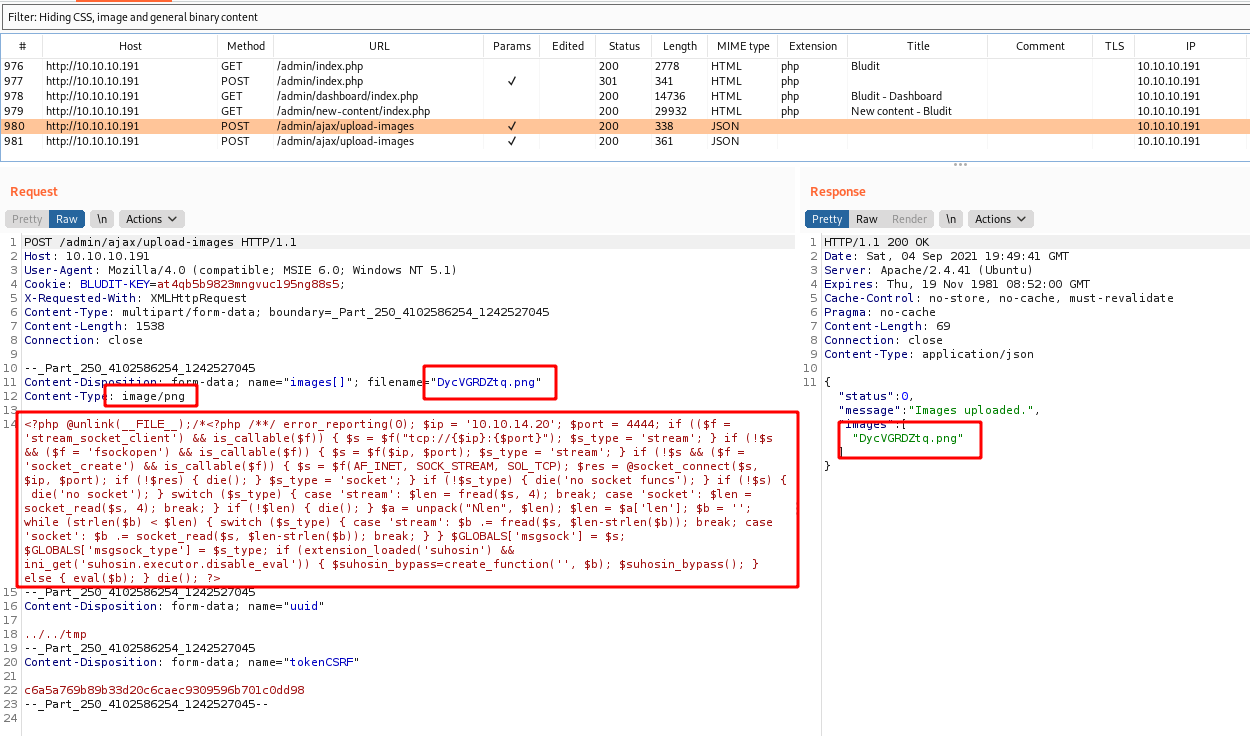Sort history by the Title column header
This screenshot has height=736, width=1250.
[x=918, y=46]
